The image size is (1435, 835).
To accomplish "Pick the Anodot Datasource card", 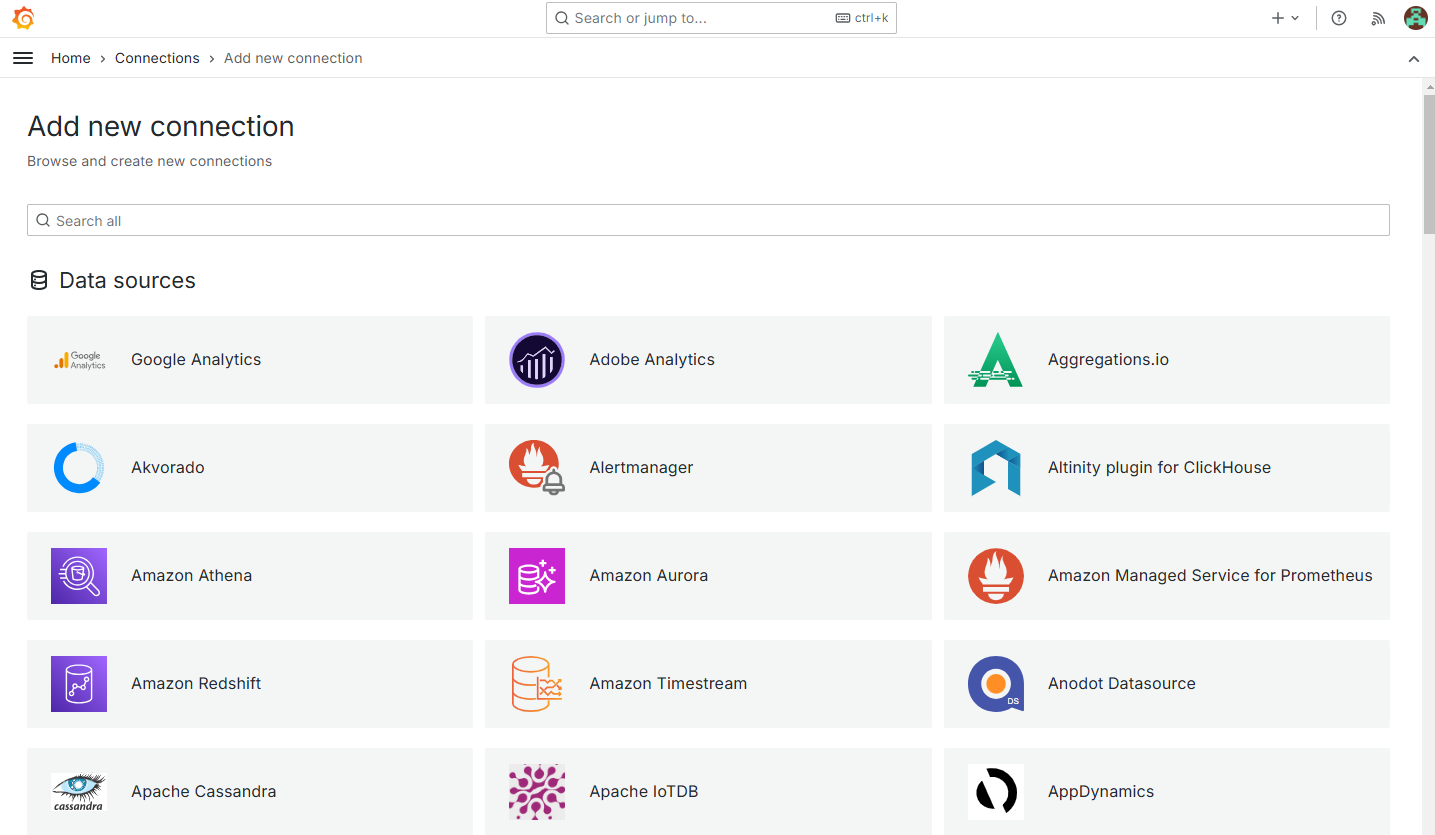I will coord(1167,684).
